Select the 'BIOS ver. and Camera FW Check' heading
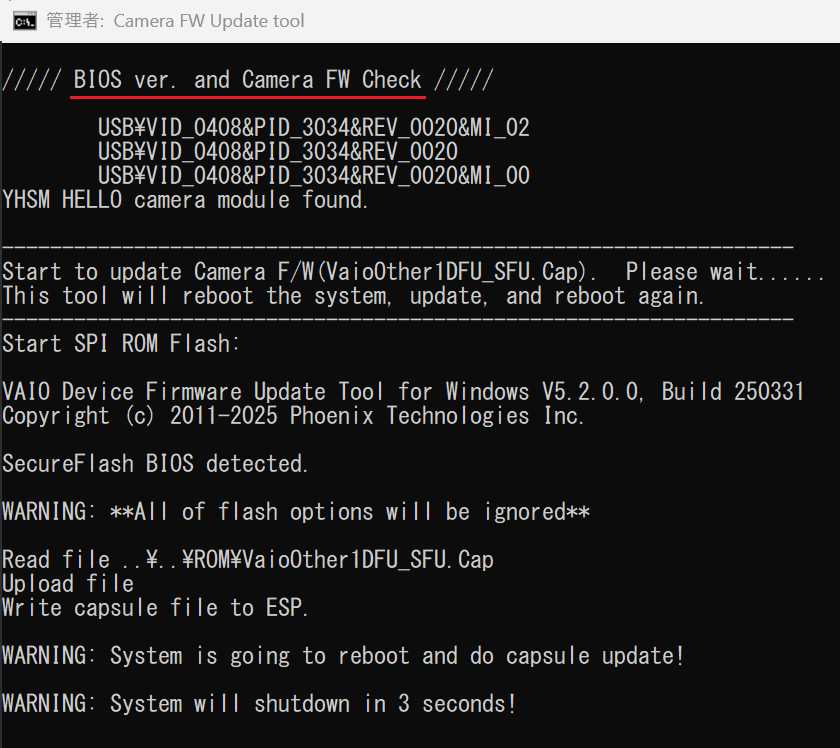 click(x=248, y=80)
